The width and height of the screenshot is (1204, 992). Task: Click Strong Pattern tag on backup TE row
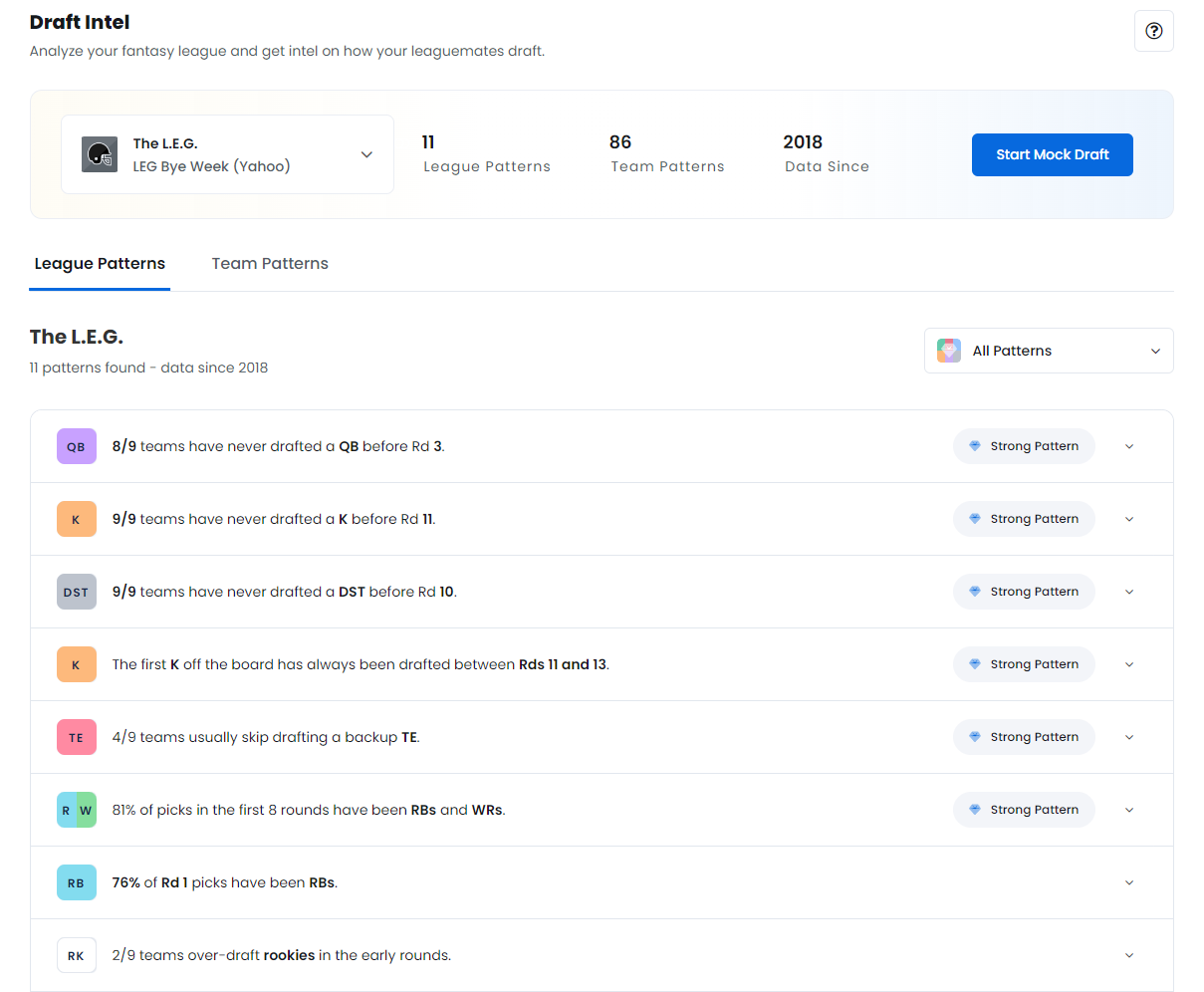click(1024, 737)
